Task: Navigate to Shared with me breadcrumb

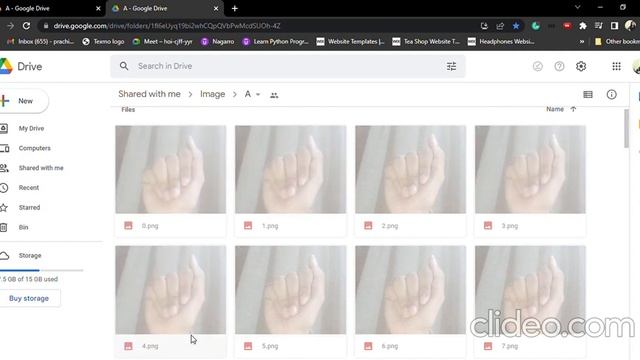Action: coord(149,94)
